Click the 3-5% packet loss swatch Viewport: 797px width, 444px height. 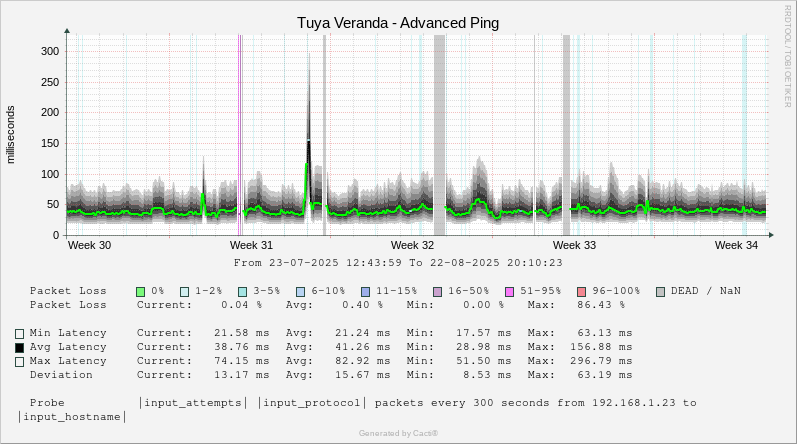pyautogui.click(x=243, y=292)
